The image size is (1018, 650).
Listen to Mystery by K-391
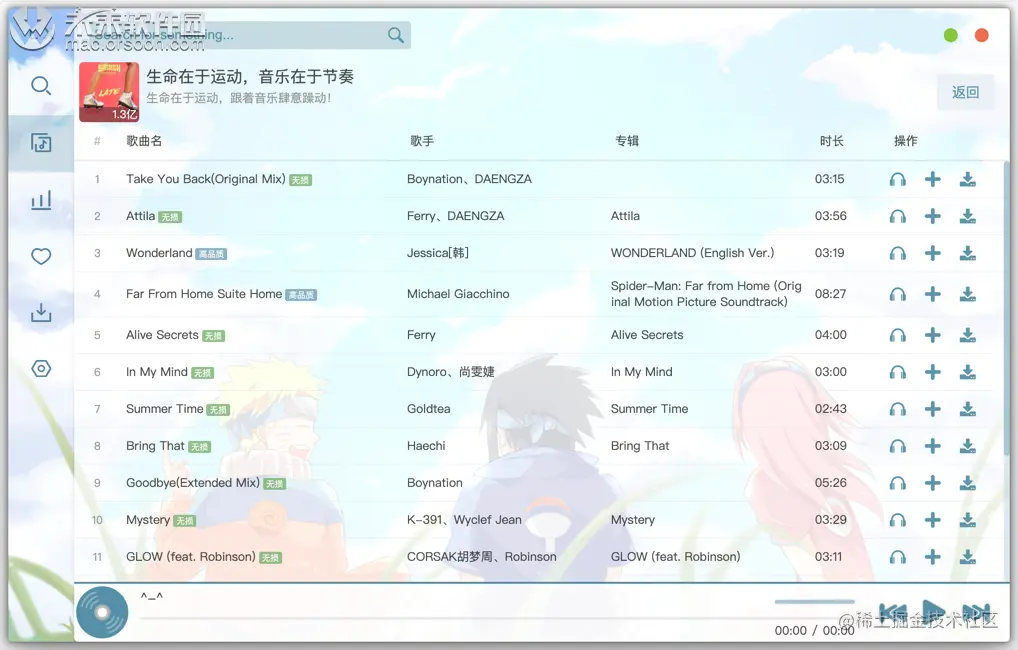[897, 520]
